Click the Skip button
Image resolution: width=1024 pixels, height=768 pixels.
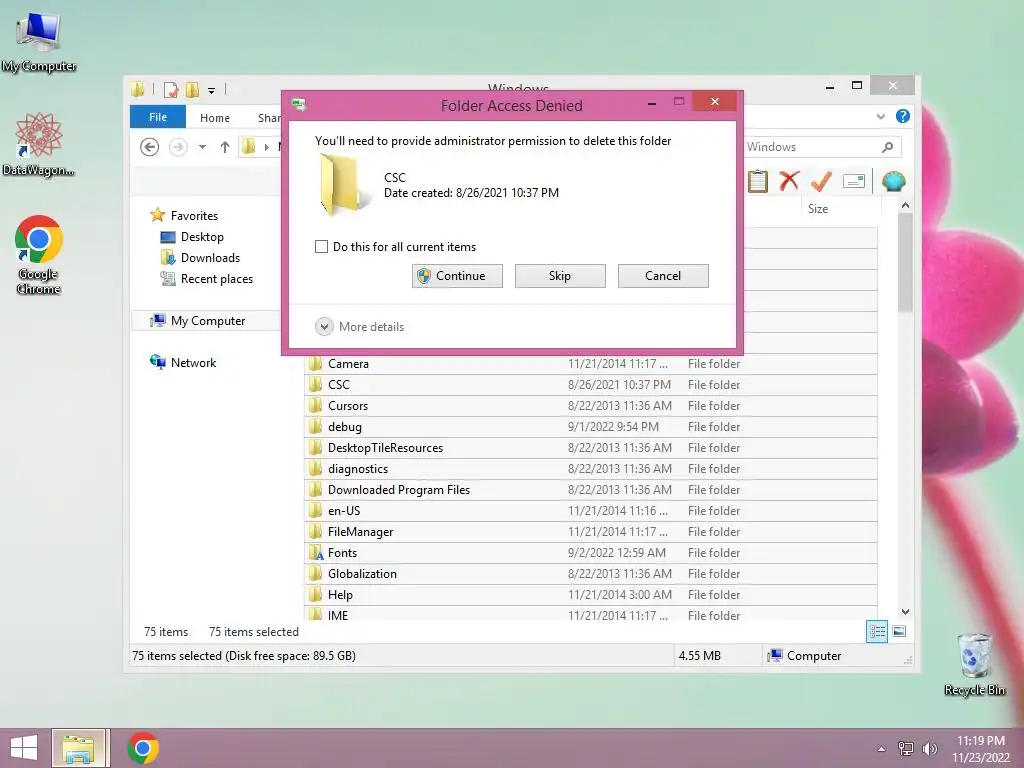(560, 276)
